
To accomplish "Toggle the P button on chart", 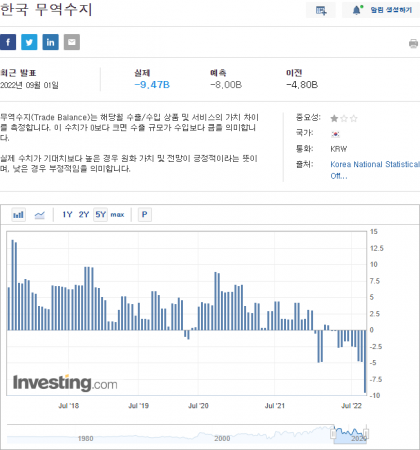I will coord(145,214).
